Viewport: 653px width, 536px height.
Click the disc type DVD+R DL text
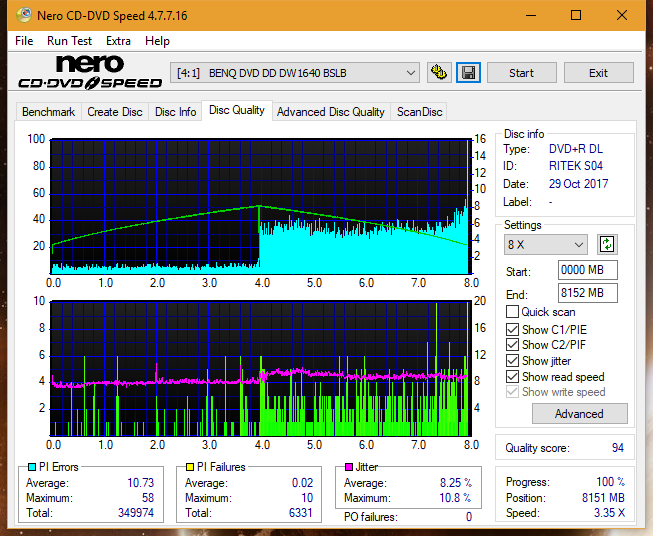(x=576, y=149)
